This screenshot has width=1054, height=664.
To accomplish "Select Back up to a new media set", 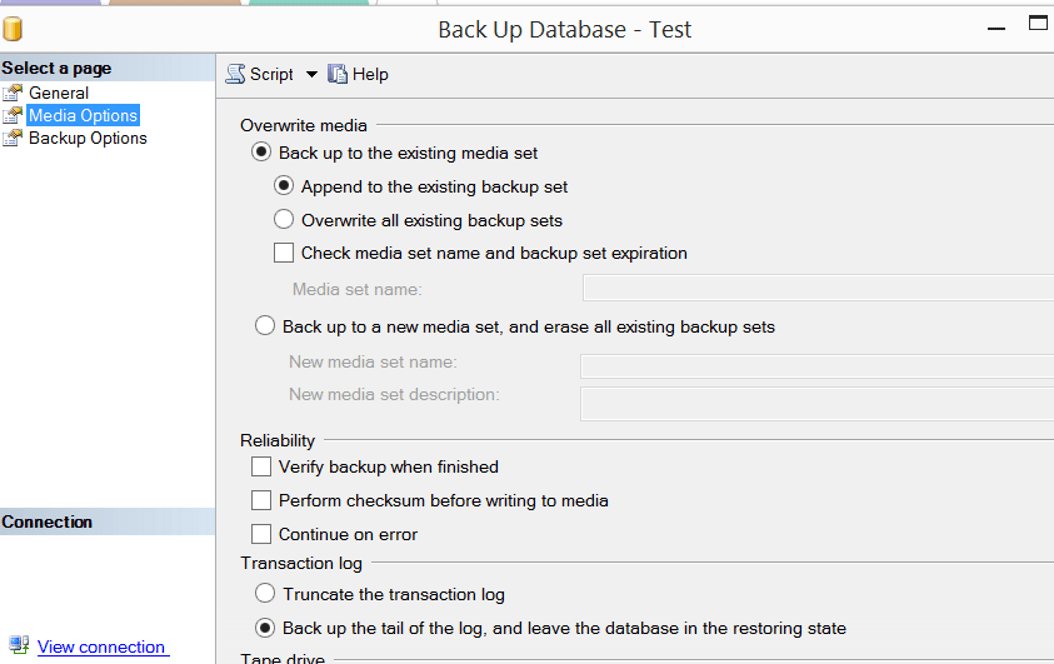I will point(265,326).
